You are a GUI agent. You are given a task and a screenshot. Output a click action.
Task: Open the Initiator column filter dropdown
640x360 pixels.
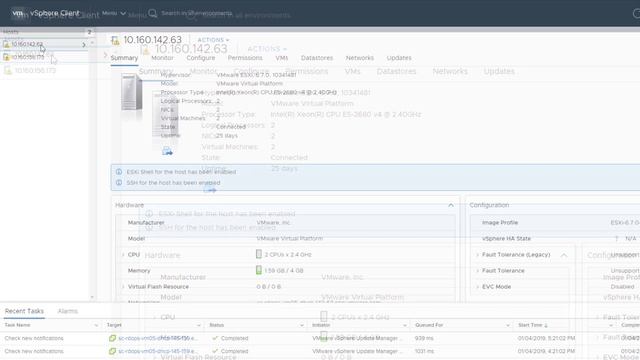click(x=405, y=325)
